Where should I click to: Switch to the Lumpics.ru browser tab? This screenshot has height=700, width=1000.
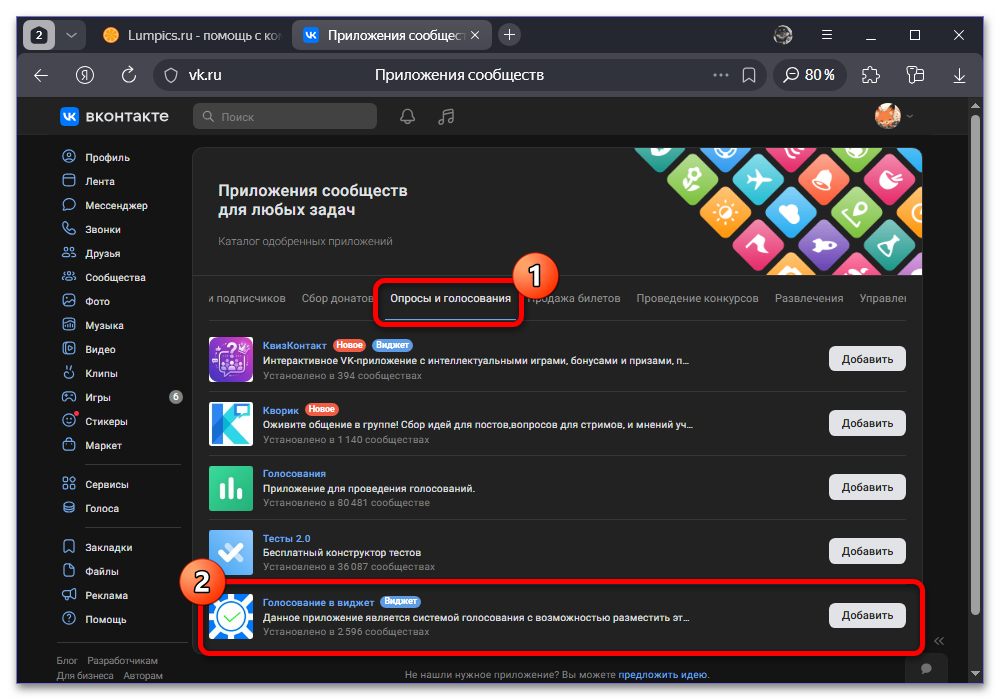(191, 35)
